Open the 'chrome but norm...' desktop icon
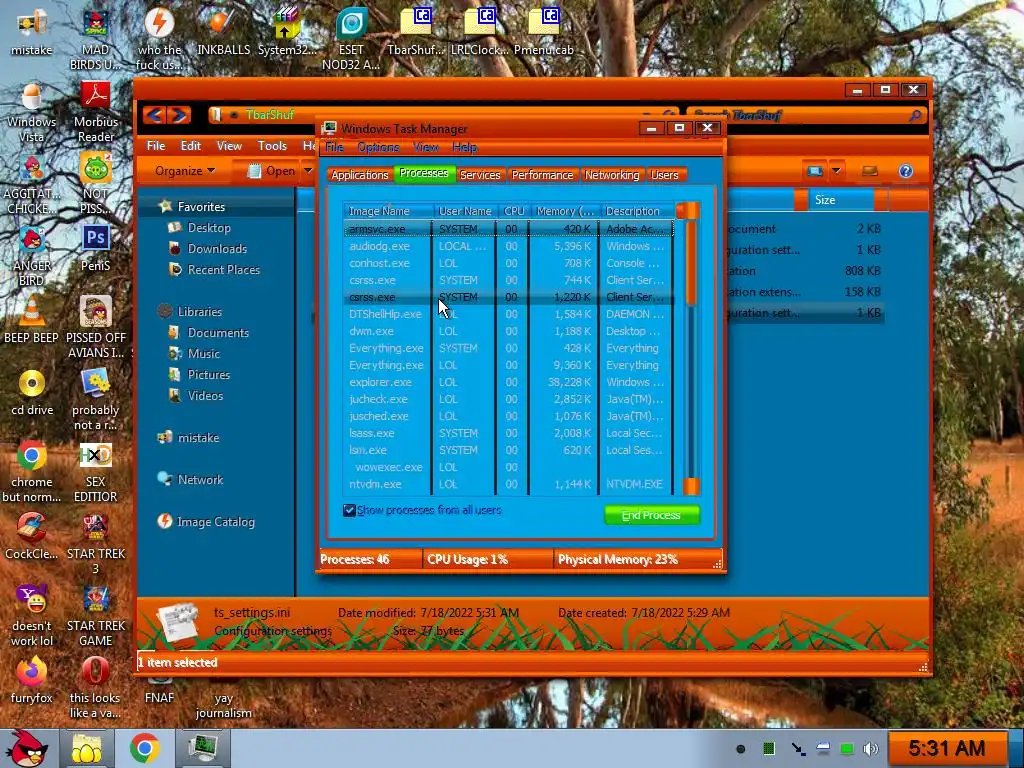The height and width of the screenshot is (768, 1024). 31,472
